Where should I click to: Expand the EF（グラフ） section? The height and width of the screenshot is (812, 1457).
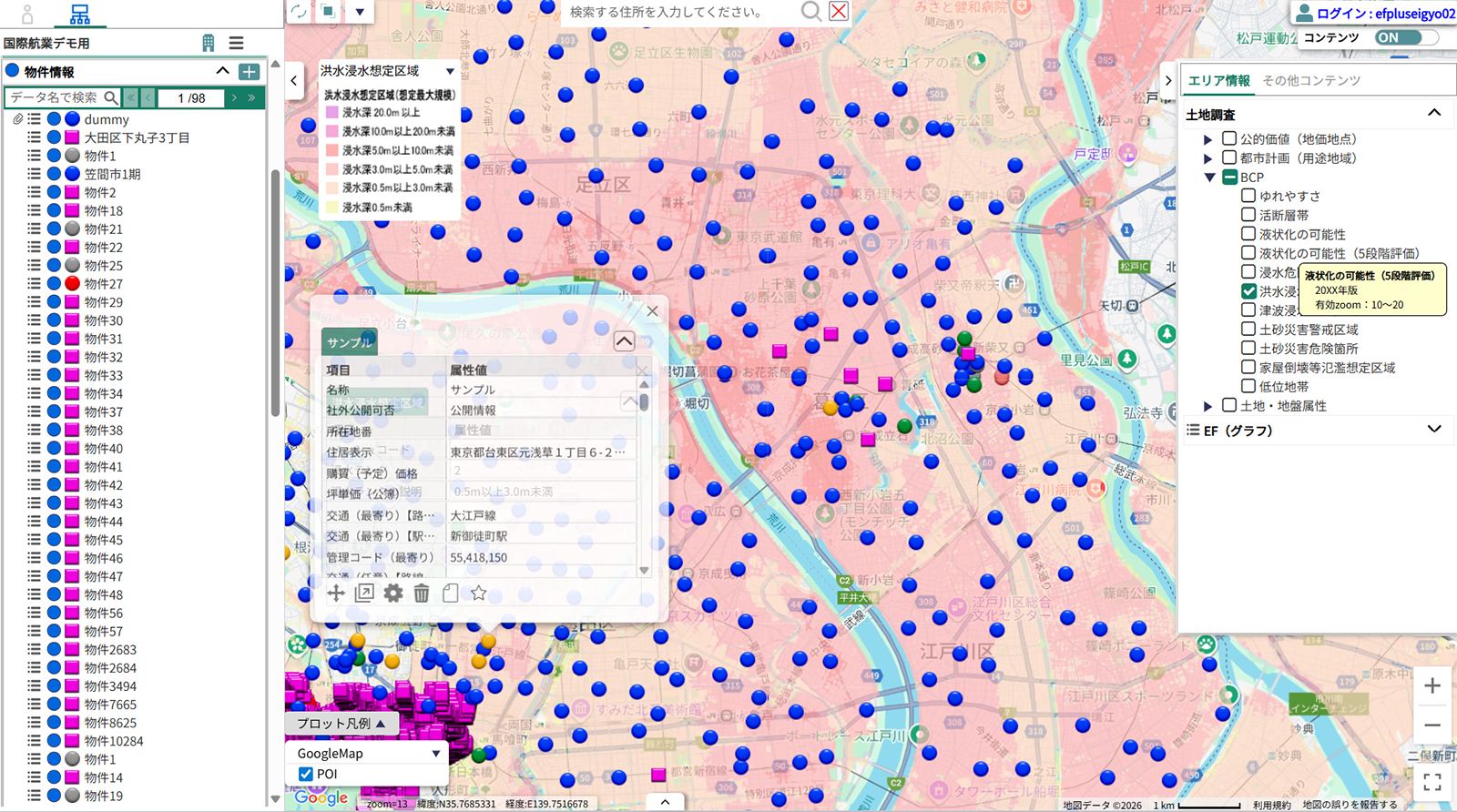(1433, 430)
